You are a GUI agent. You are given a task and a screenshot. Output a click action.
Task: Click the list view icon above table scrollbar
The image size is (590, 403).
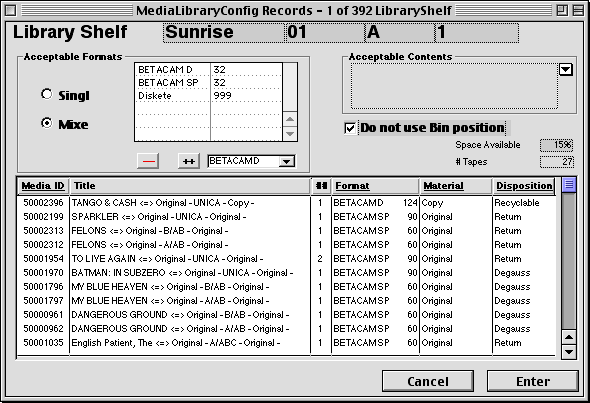tap(569, 185)
